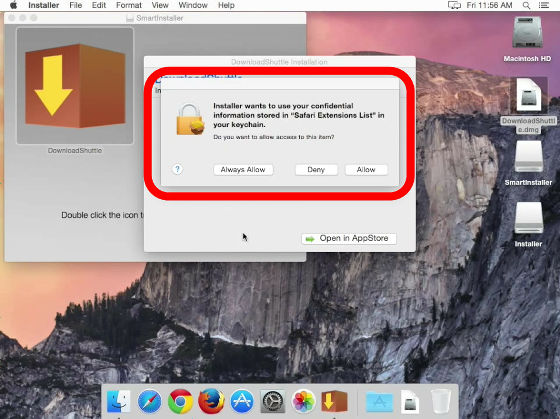Open the Format menu
The image size is (560, 419).
[x=129, y=5]
